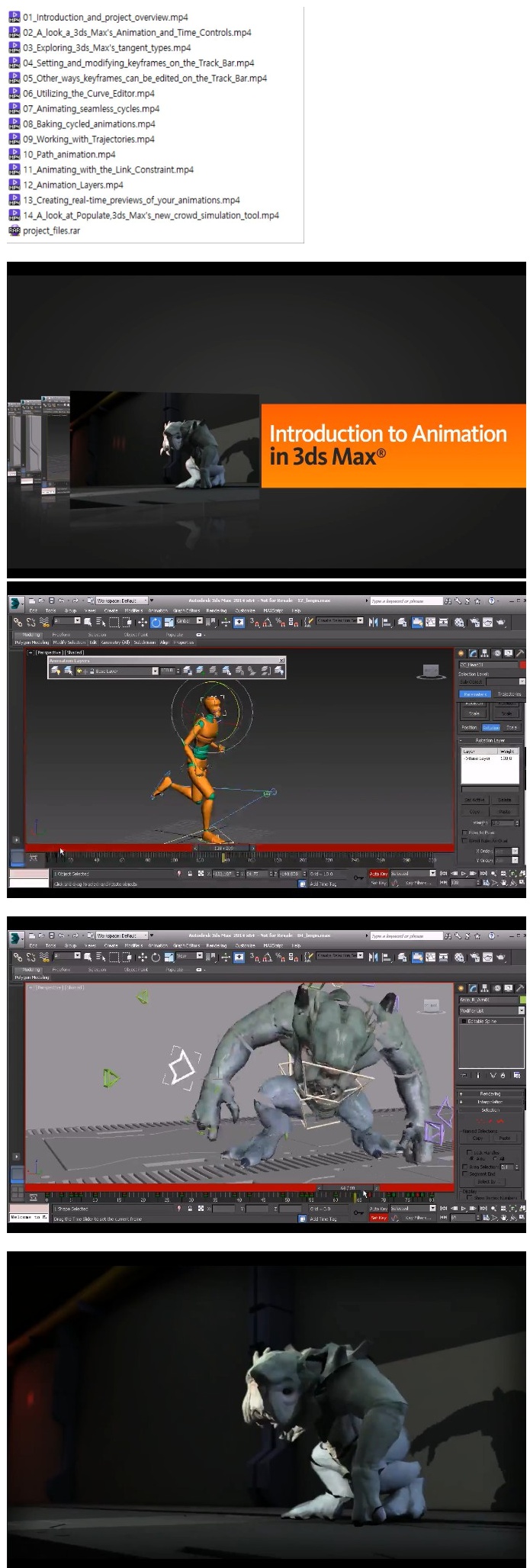Toggle selection lock icon in runner-scene status bar
Screen dimensions: 530x1568
190,873
